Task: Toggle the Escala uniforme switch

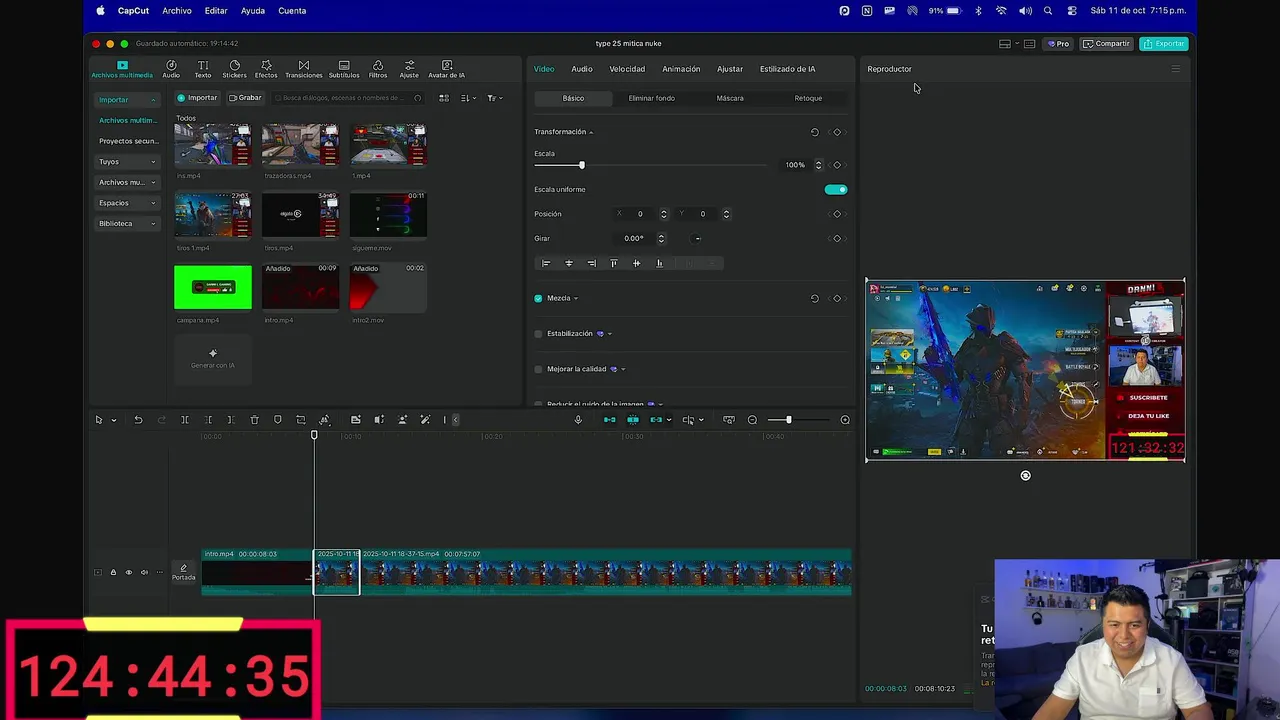Action: pos(836,189)
